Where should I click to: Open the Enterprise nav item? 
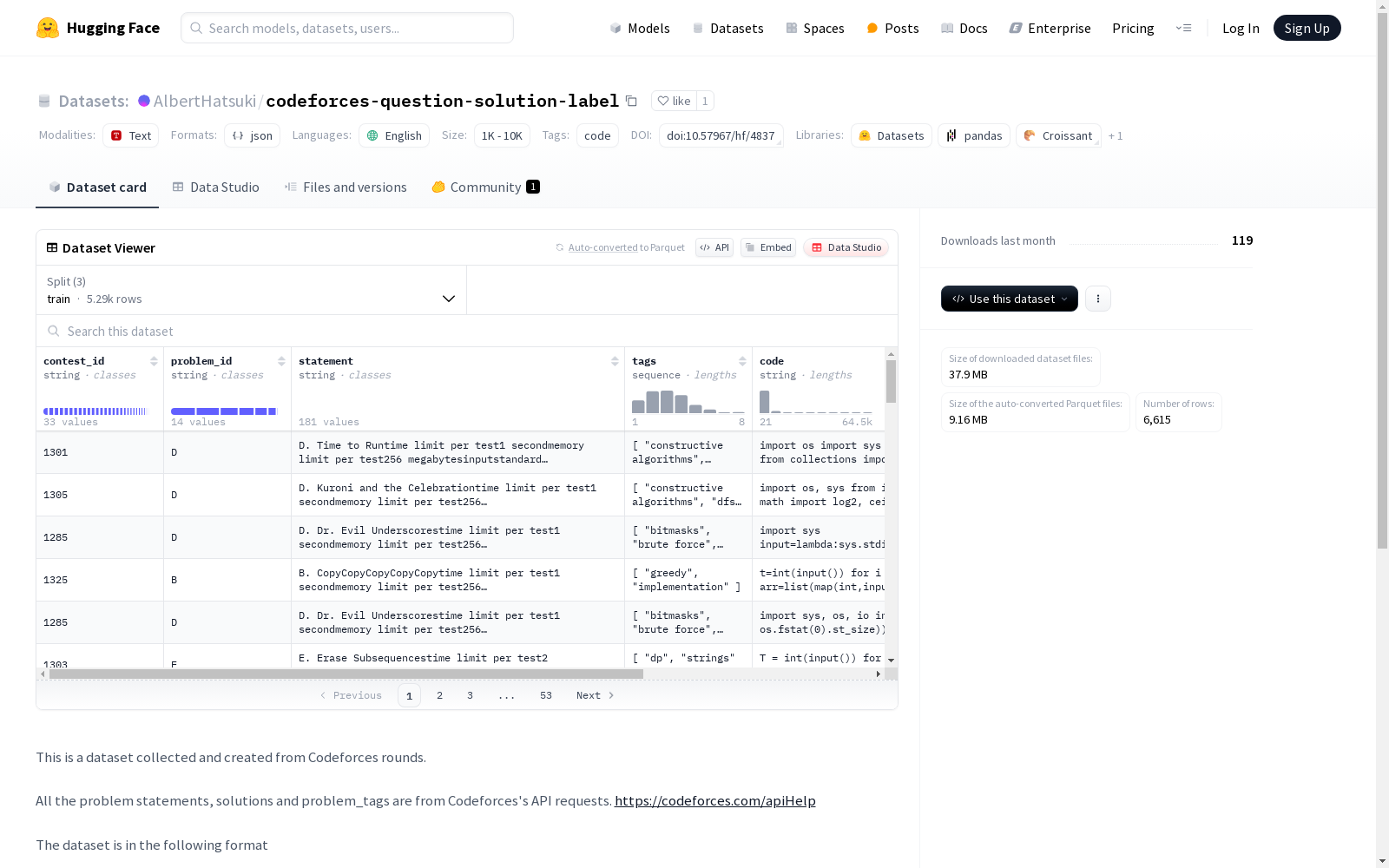point(1050,28)
